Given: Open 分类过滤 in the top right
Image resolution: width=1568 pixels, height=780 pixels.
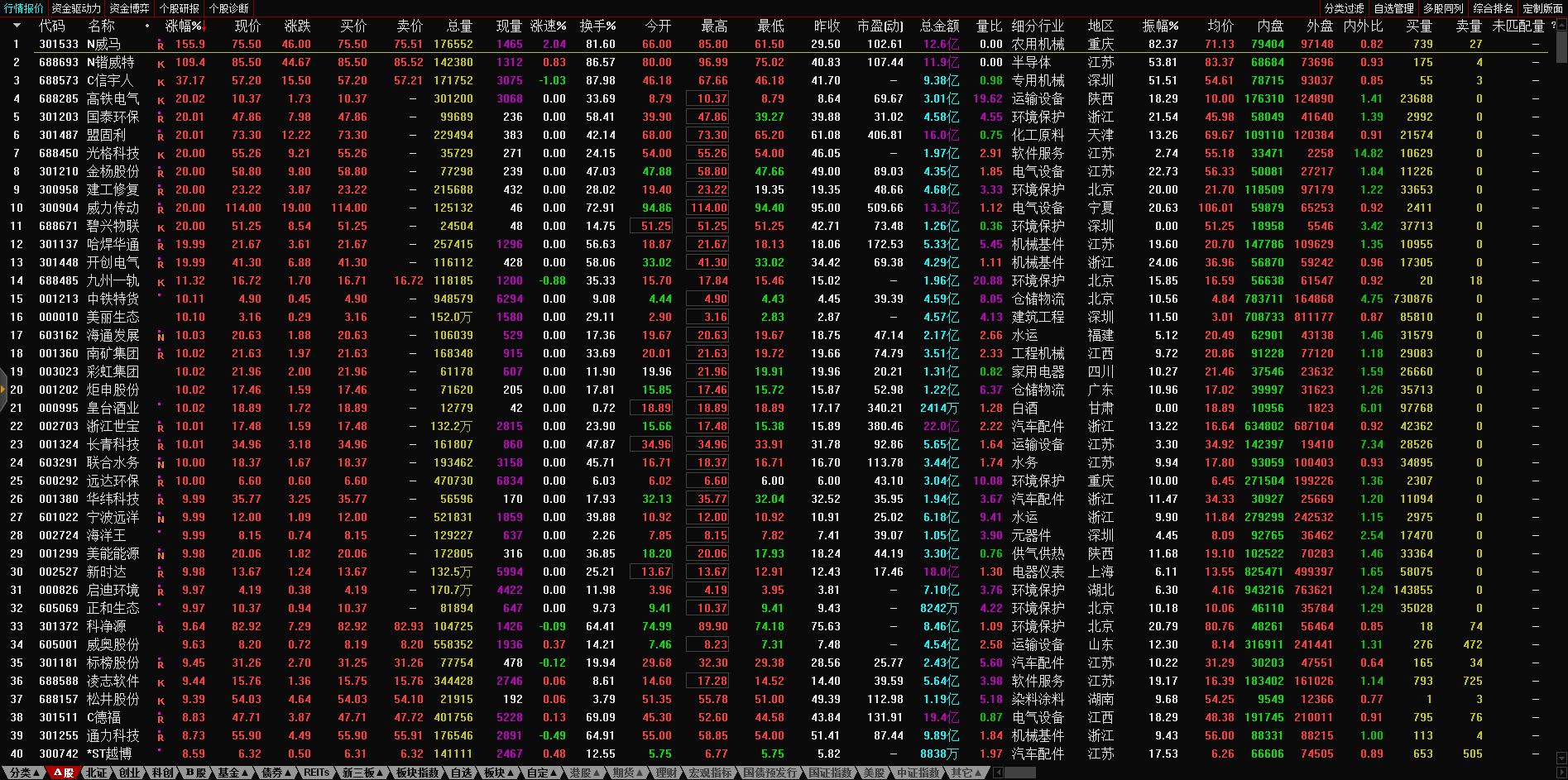Looking at the screenshot, I should click(x=1344, y=8).
